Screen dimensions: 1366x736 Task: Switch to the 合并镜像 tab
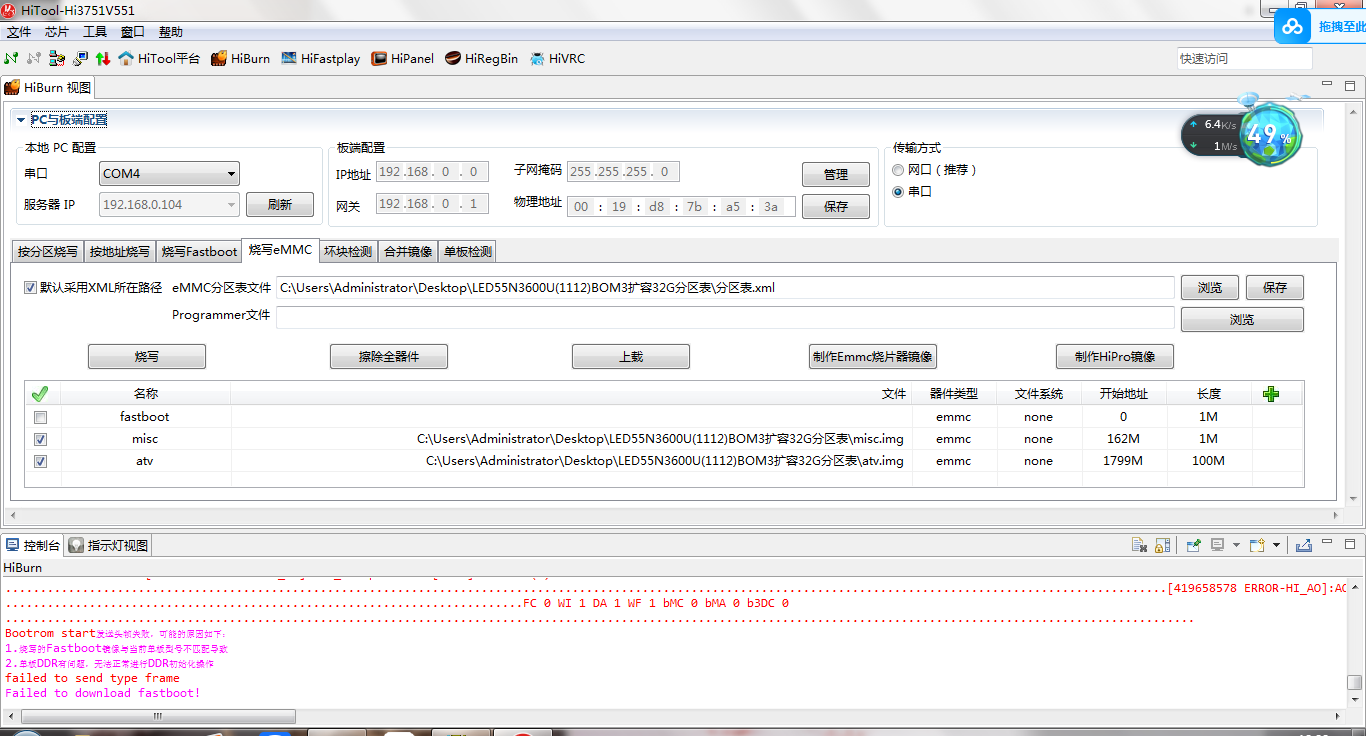408,252
